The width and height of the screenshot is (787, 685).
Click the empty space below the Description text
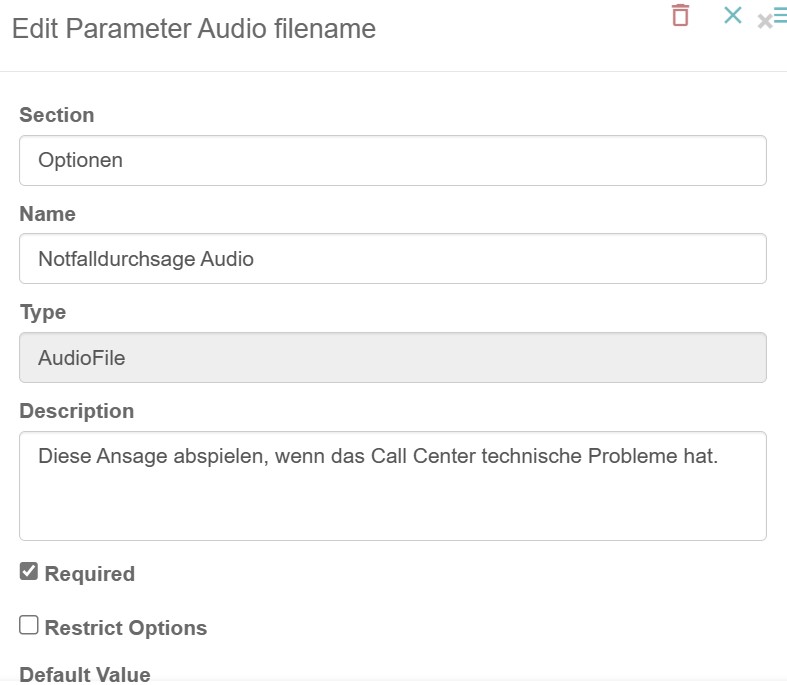pyautogui.click(x=392, y=510)
